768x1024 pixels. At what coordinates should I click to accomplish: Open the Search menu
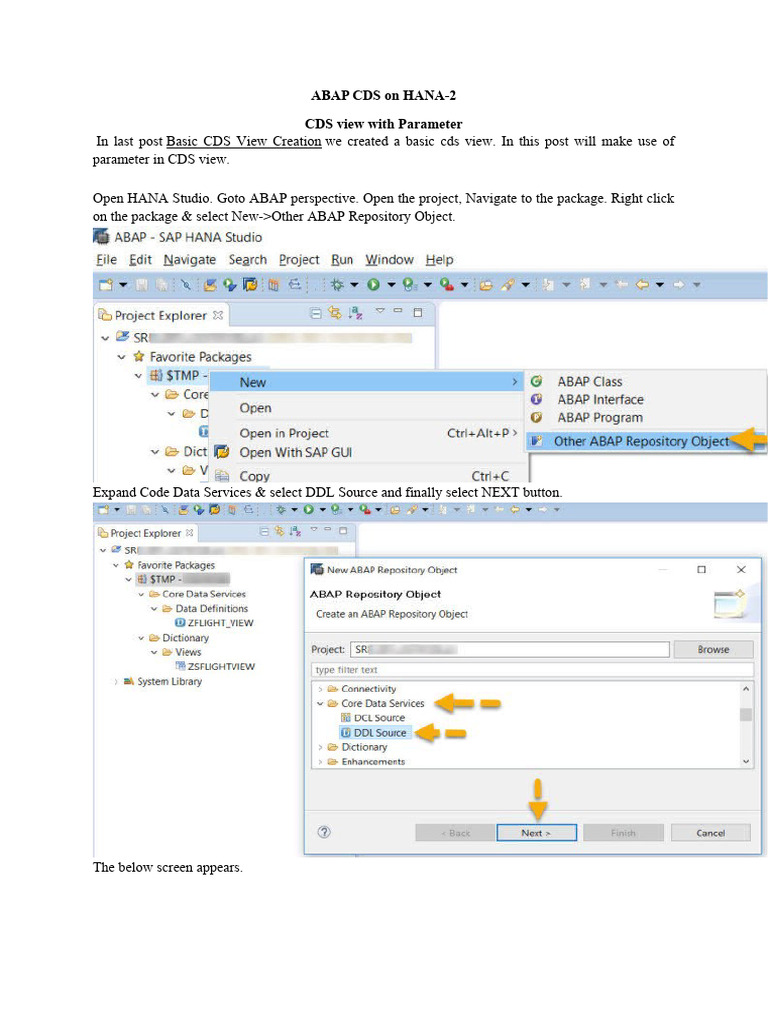pyautogui.click(x=248, y=260)
